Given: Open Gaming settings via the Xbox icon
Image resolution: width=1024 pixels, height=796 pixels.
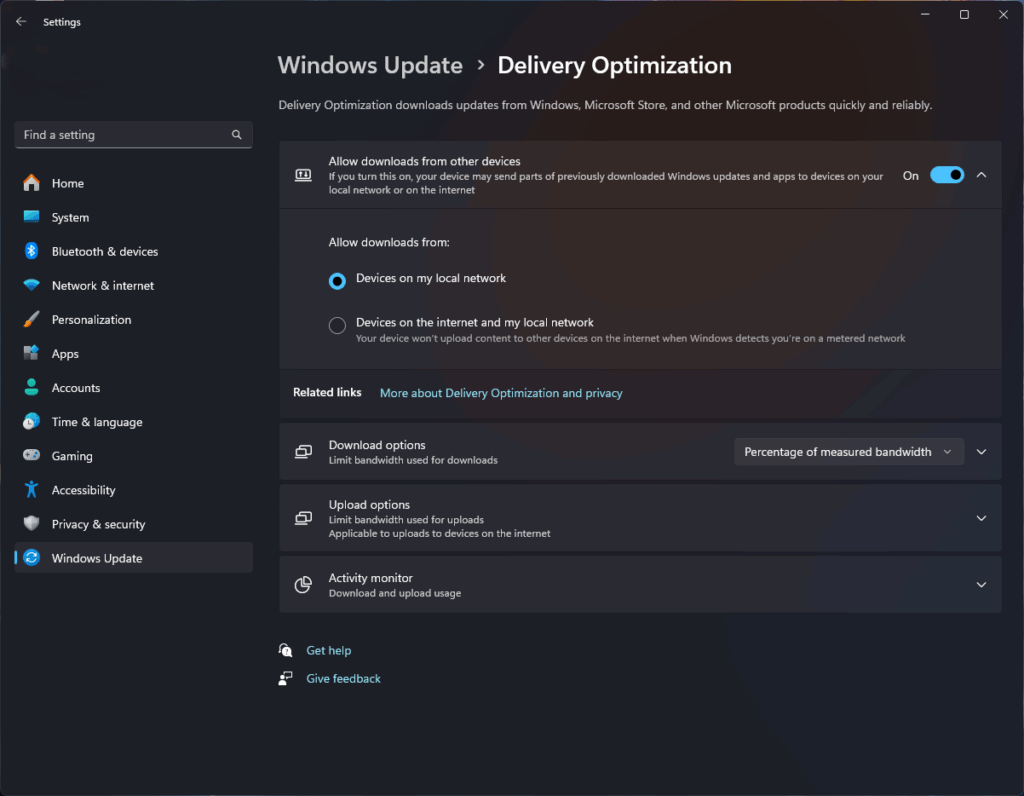Looking at the screenshot, I should coord(32,455).
